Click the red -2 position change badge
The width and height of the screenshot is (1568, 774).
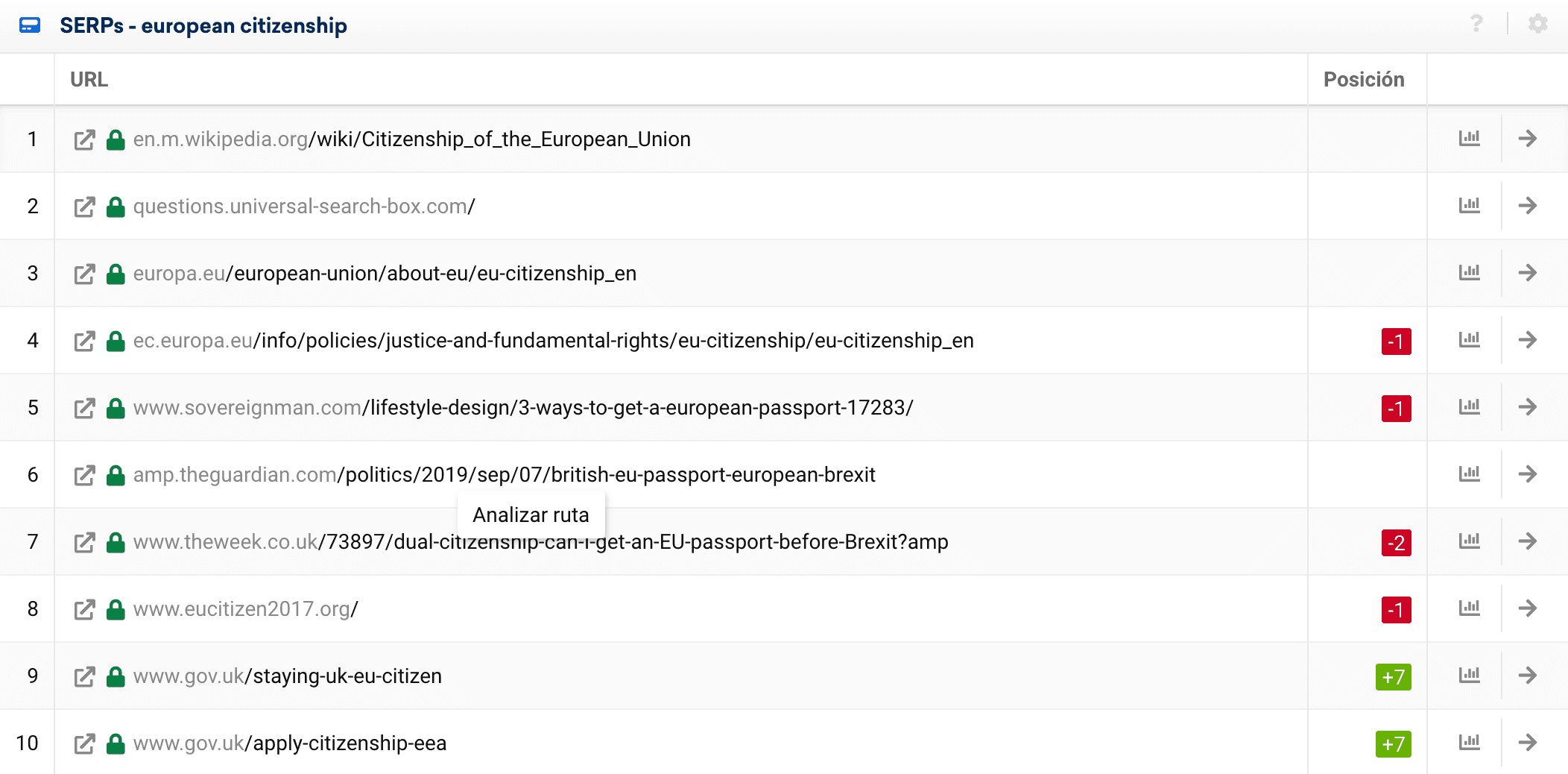click(x=1396, y=543)
